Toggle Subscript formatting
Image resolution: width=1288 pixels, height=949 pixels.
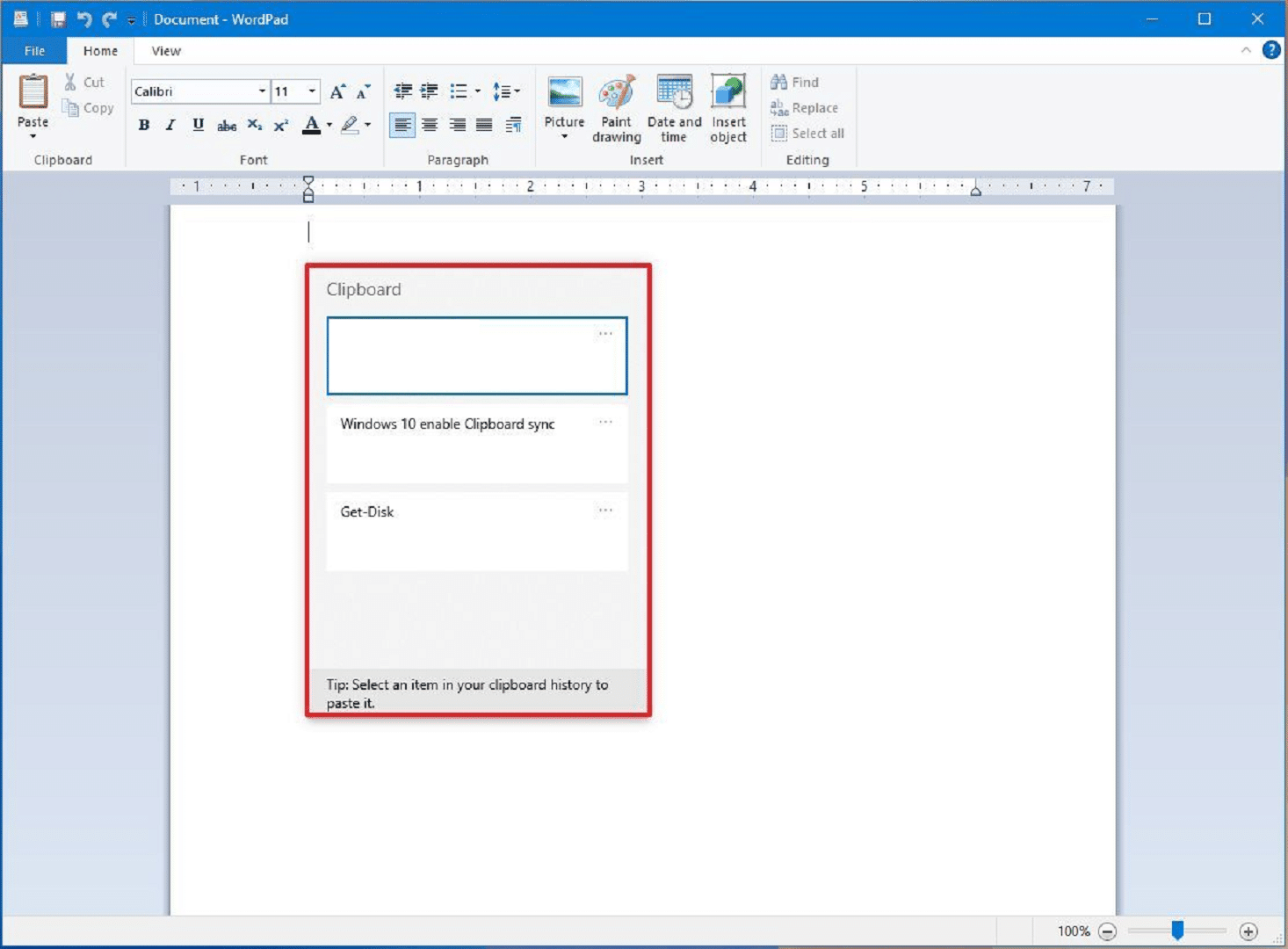(x=254, y=125)
